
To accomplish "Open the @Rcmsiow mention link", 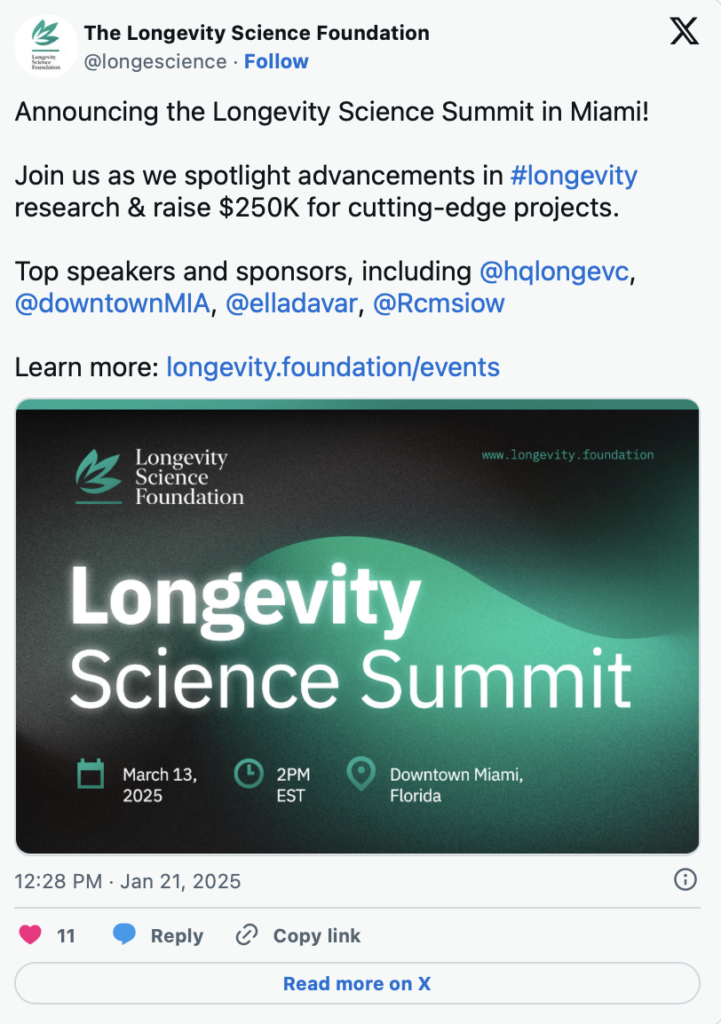I will [439, 303].
